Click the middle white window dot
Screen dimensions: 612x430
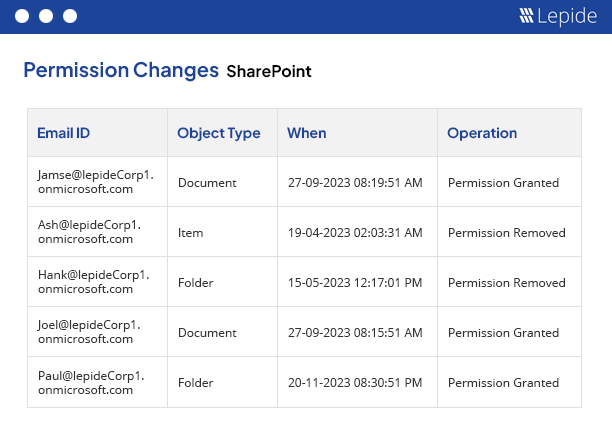[x=45, y=16]
